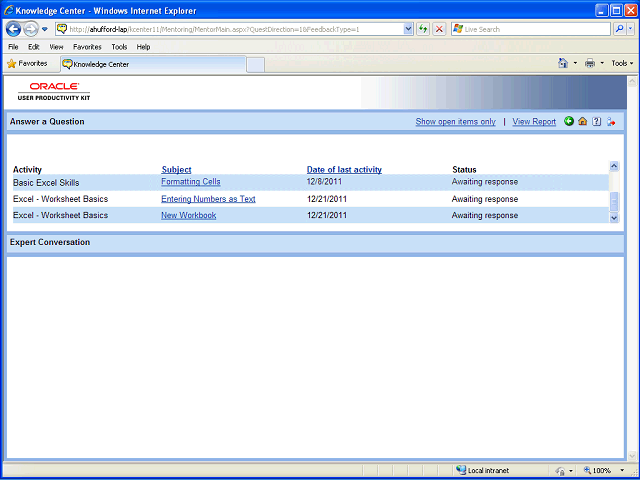Click the Oracle User Productivity Kit logo
The width and height of the screenshot is (640, 480).
(54, 91)
